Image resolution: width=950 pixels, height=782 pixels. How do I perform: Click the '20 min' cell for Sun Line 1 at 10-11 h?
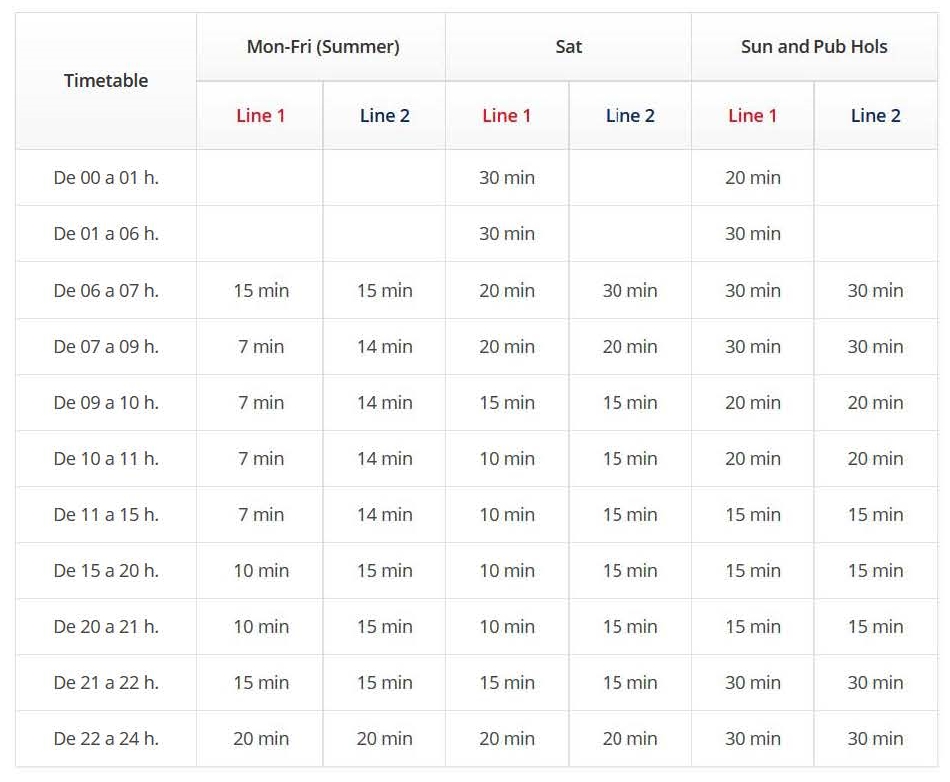pyautogui.click(x=752, y=458)
